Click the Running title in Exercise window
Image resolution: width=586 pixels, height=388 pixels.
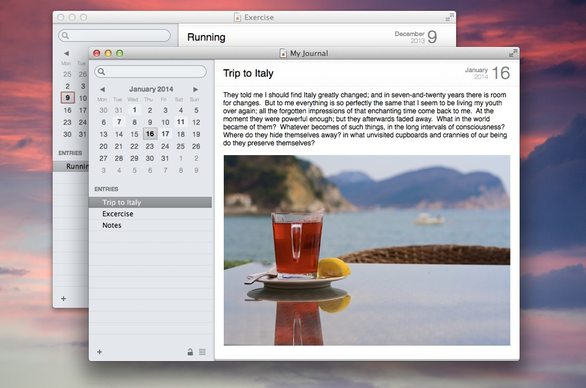coord(206,37)
